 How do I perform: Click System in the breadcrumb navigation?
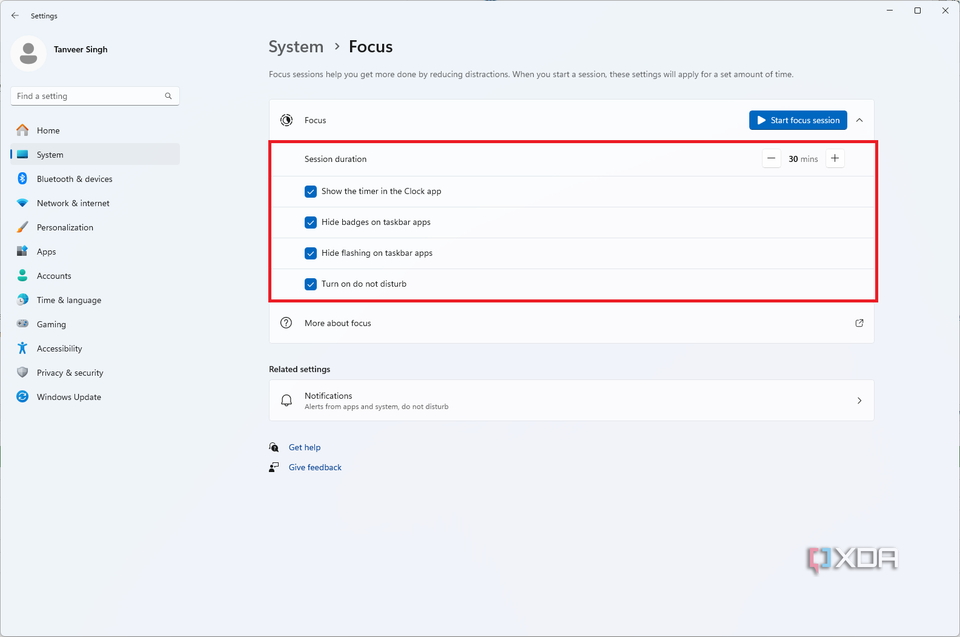[x=295, y=46]
